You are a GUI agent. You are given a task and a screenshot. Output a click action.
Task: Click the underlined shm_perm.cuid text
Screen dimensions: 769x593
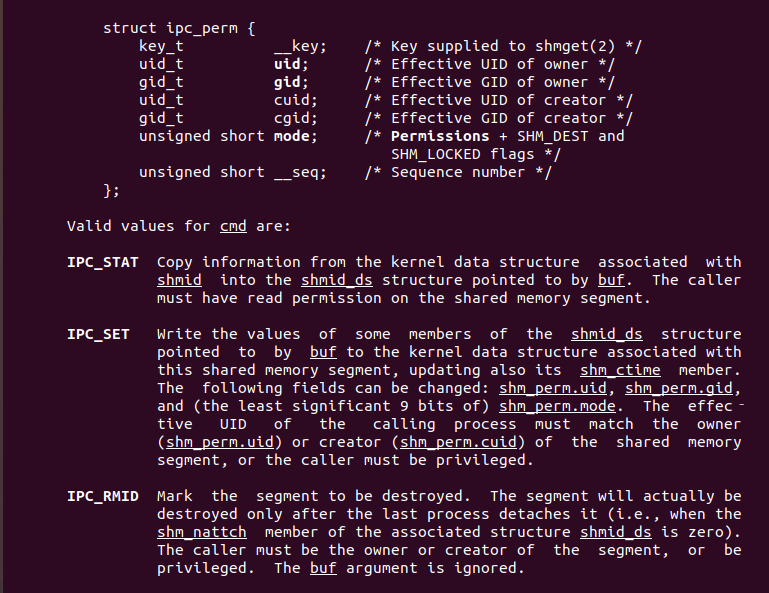pos(458,442)
